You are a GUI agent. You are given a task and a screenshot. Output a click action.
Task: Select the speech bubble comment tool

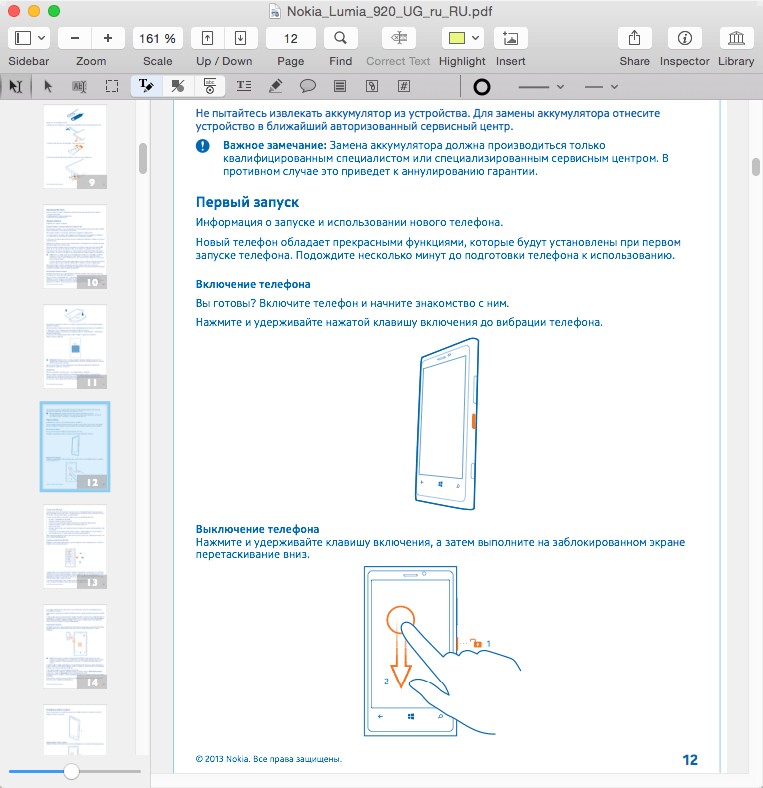coord(308,86)
